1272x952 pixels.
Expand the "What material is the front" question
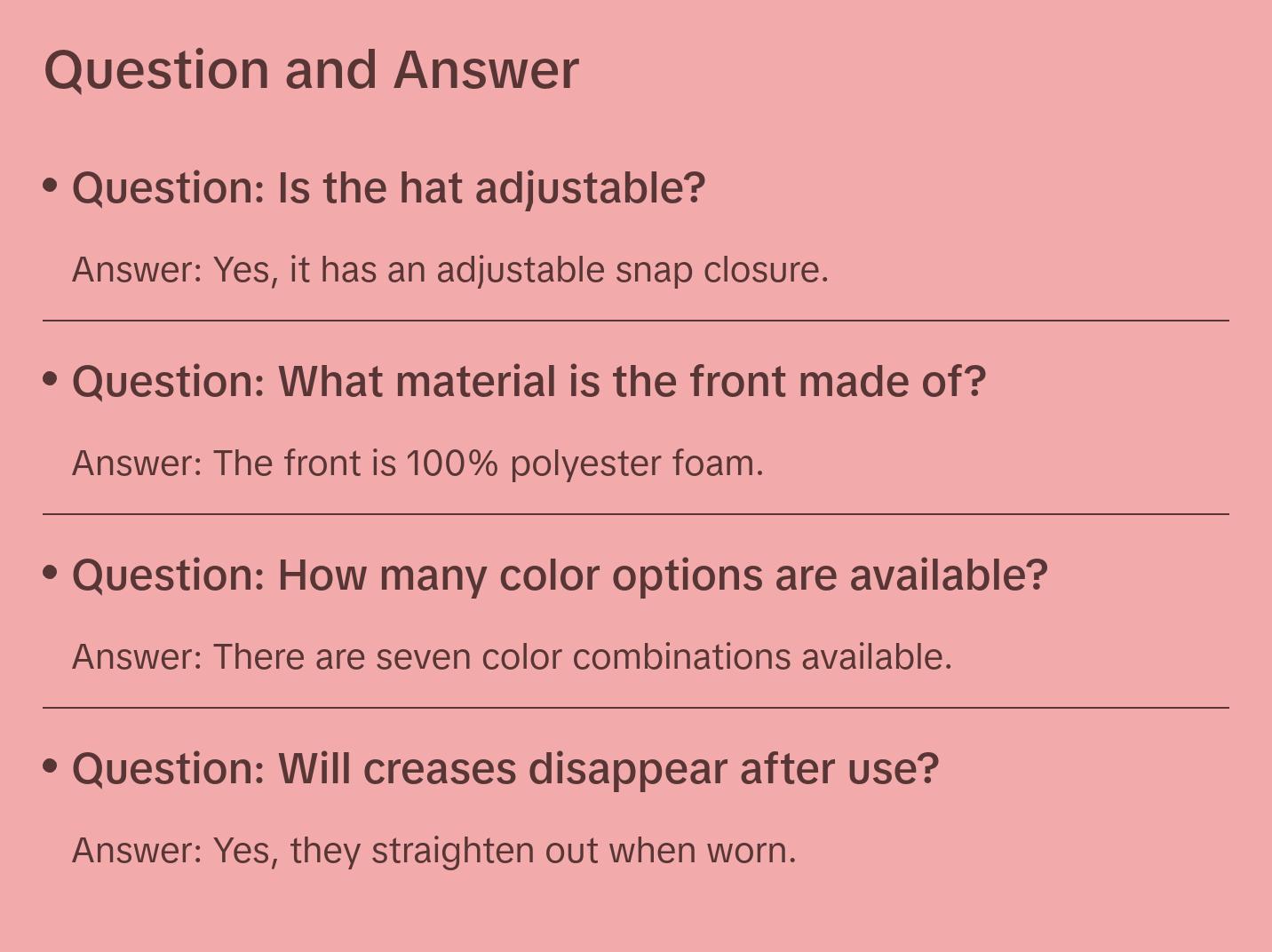click(x=529, y=382)
